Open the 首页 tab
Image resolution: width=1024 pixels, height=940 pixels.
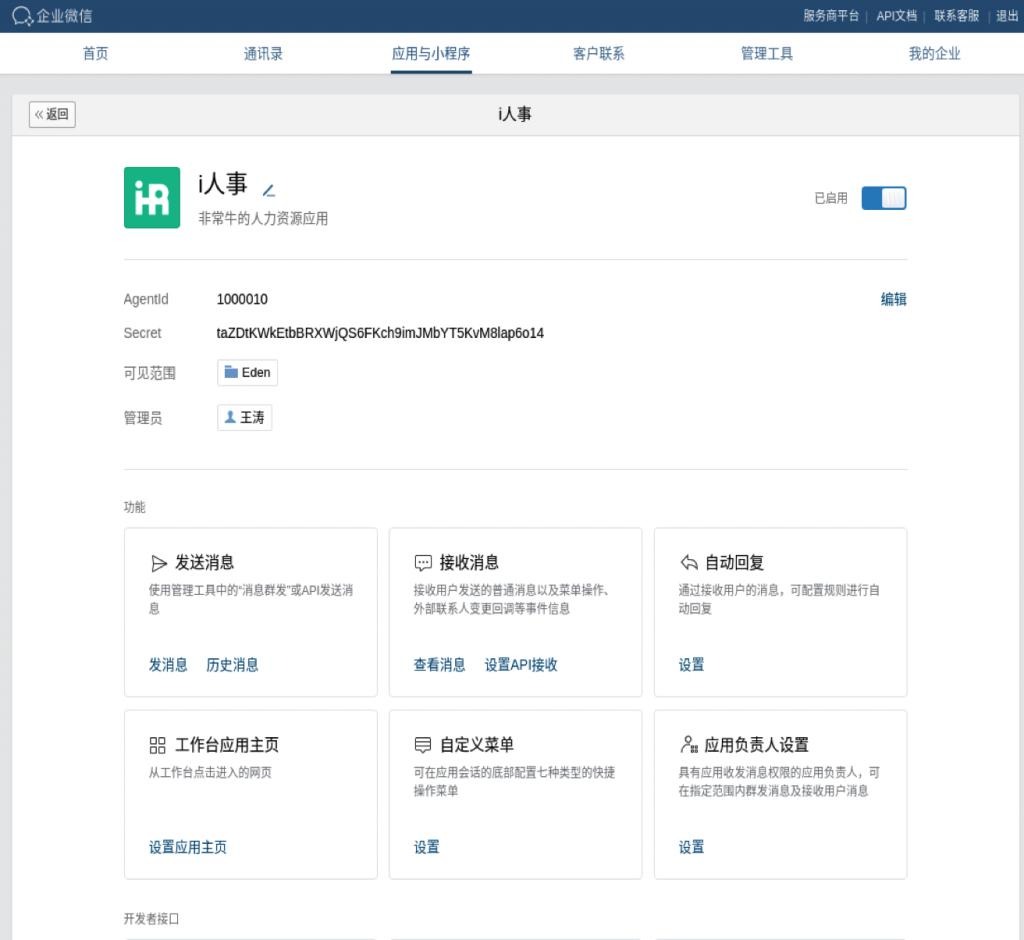(95, 54)
